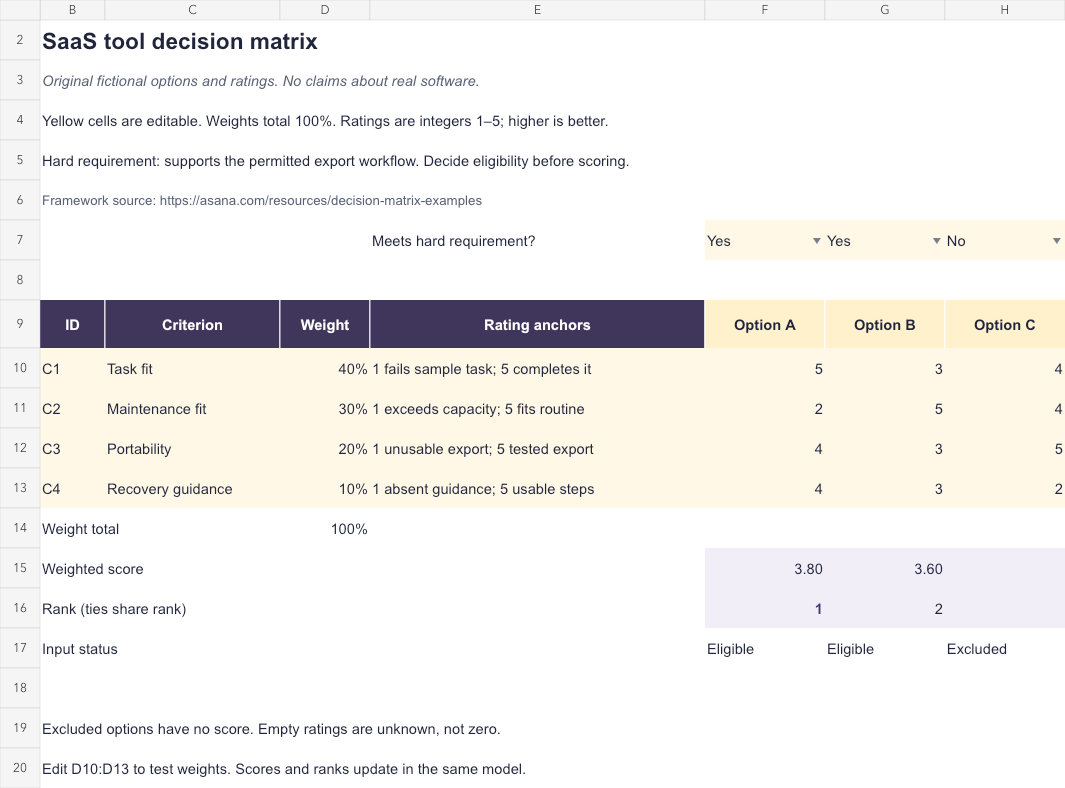Open the Option C 'No' requirement dropdown
Viewport: 1065px width, 788px height.
[x=1056, y=241]
